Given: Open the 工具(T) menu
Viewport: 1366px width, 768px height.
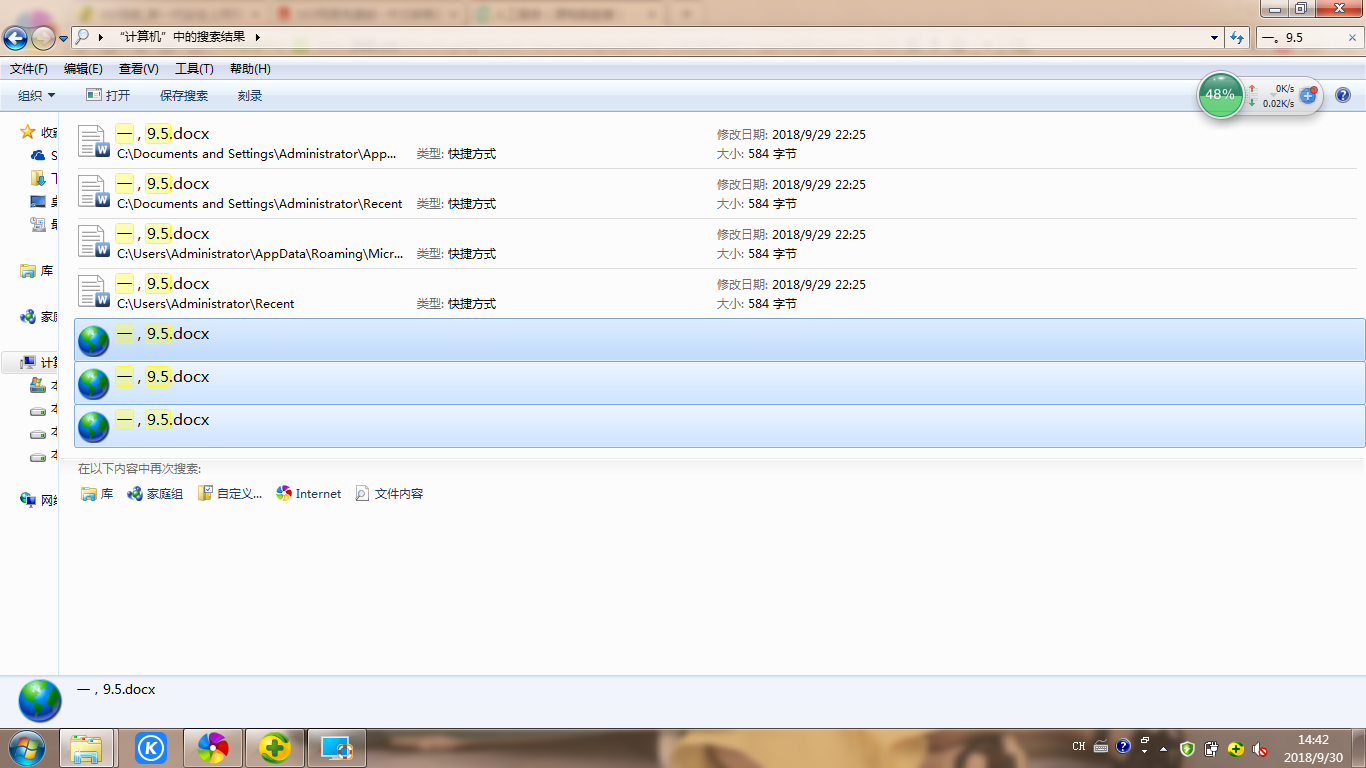Looking at the screenshot, I should point(194,69).
